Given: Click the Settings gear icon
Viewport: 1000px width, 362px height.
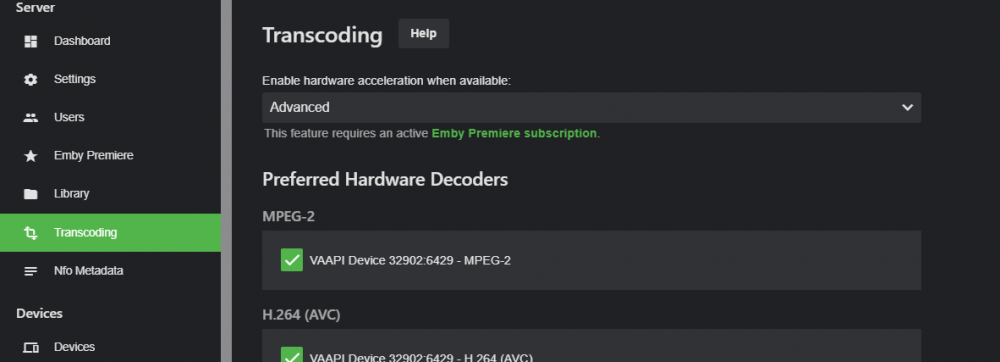Looking at the screenshot, I should 31,80.
